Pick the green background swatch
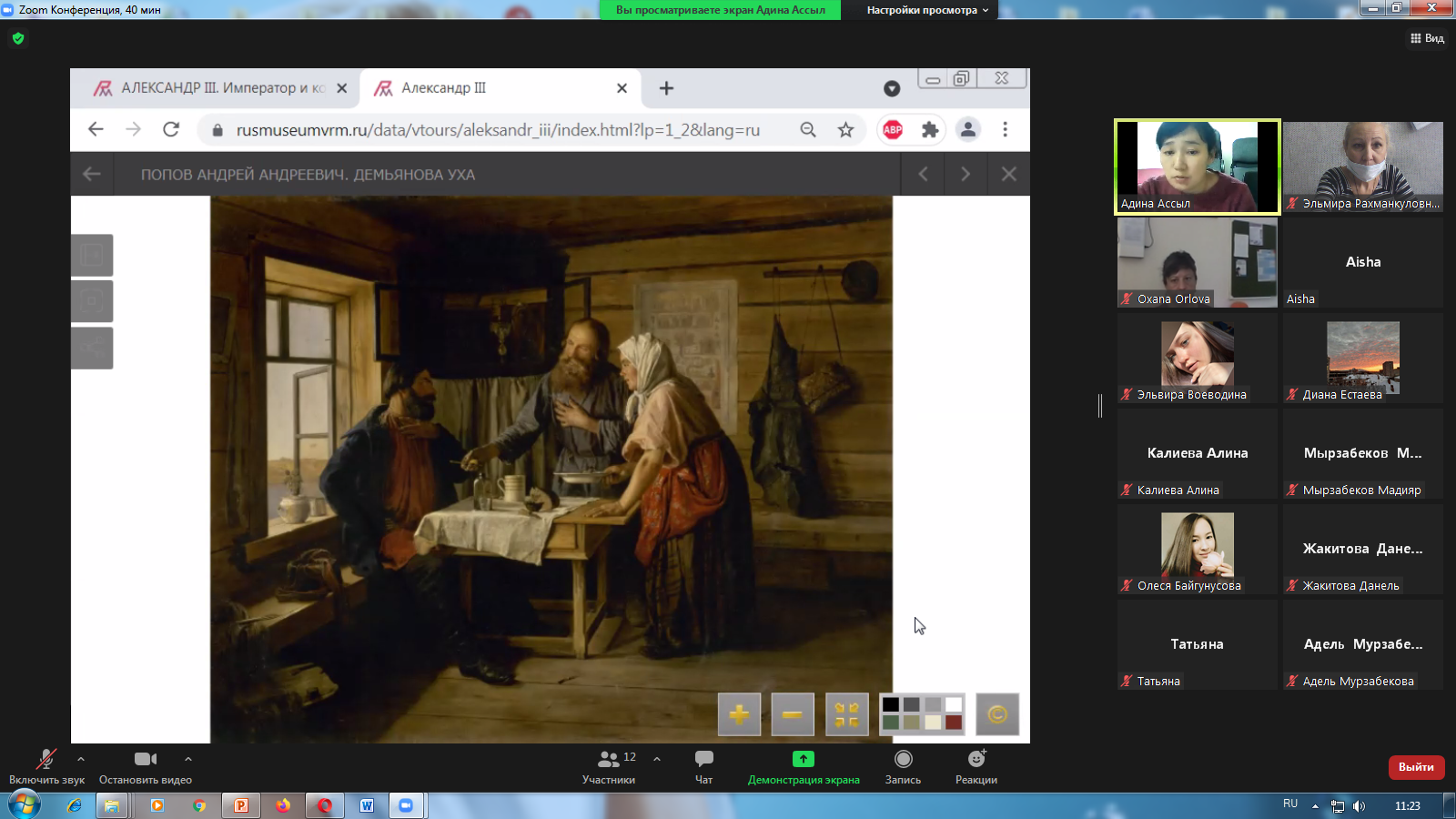 (891, 723)
